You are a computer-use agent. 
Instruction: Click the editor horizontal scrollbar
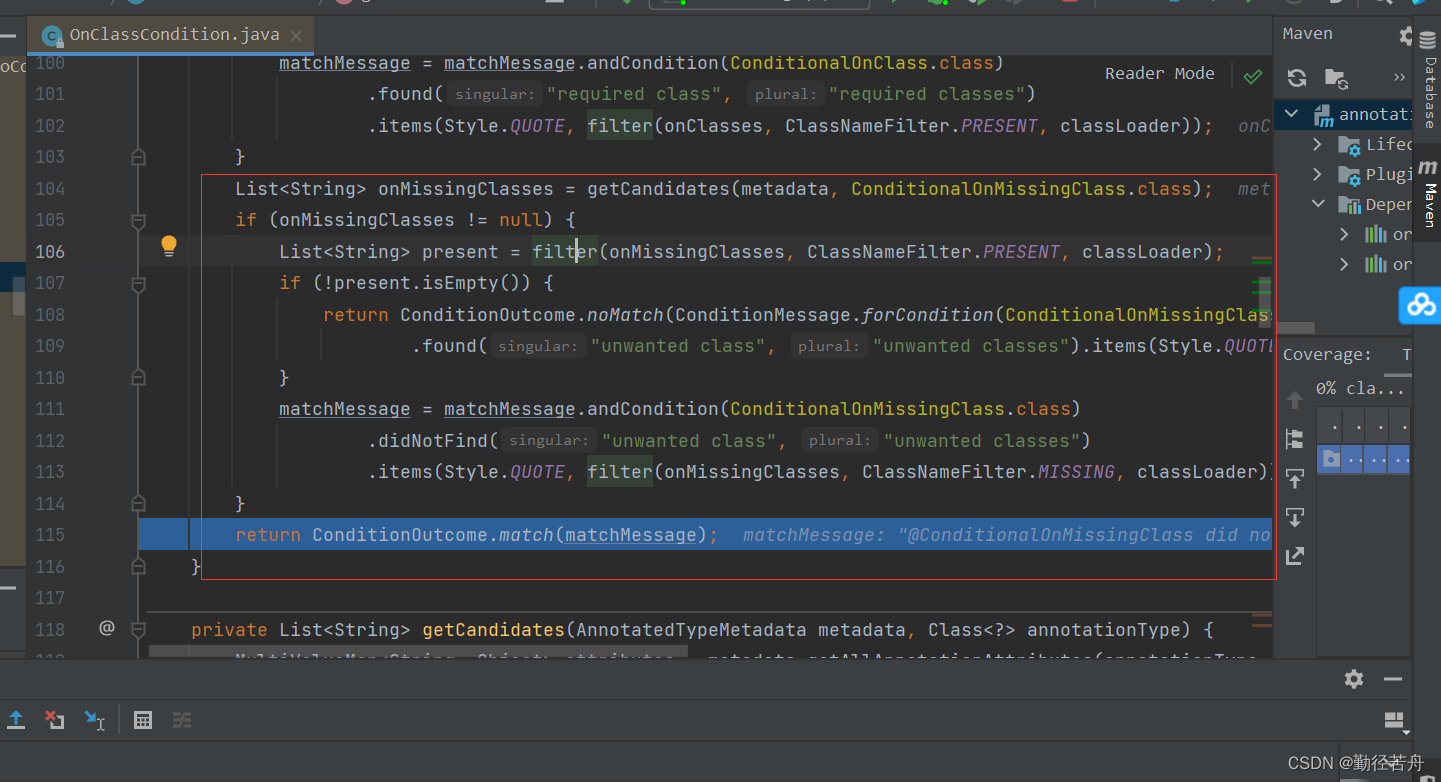(419, 651)
